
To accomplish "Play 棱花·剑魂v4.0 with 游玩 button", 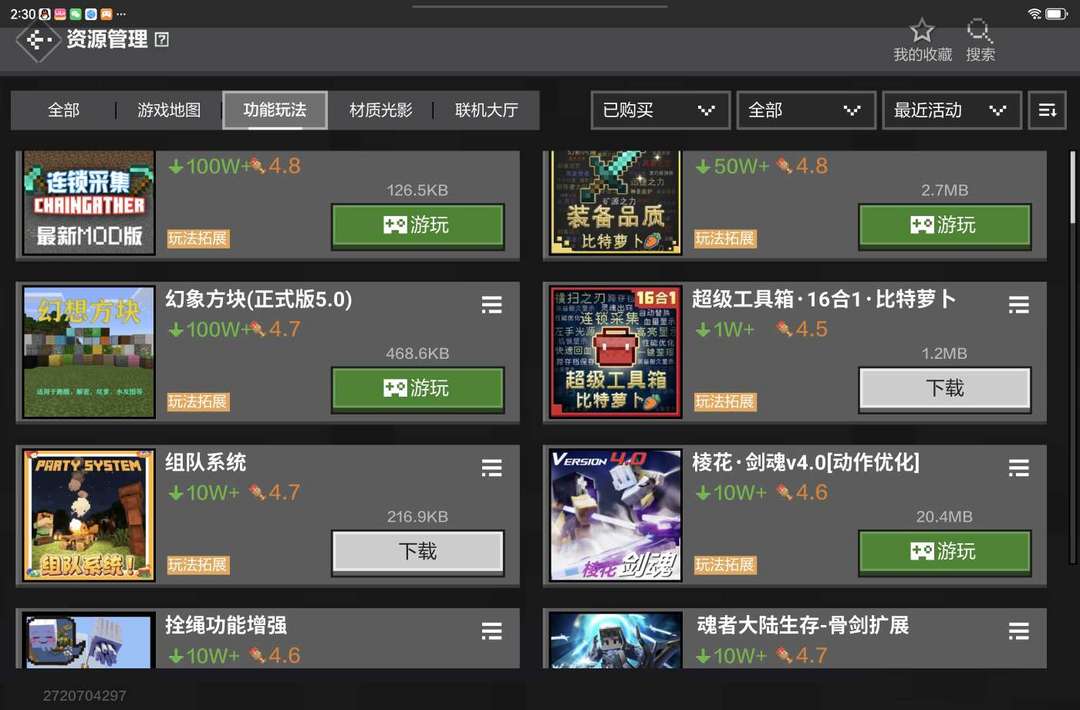I will 944,552.
